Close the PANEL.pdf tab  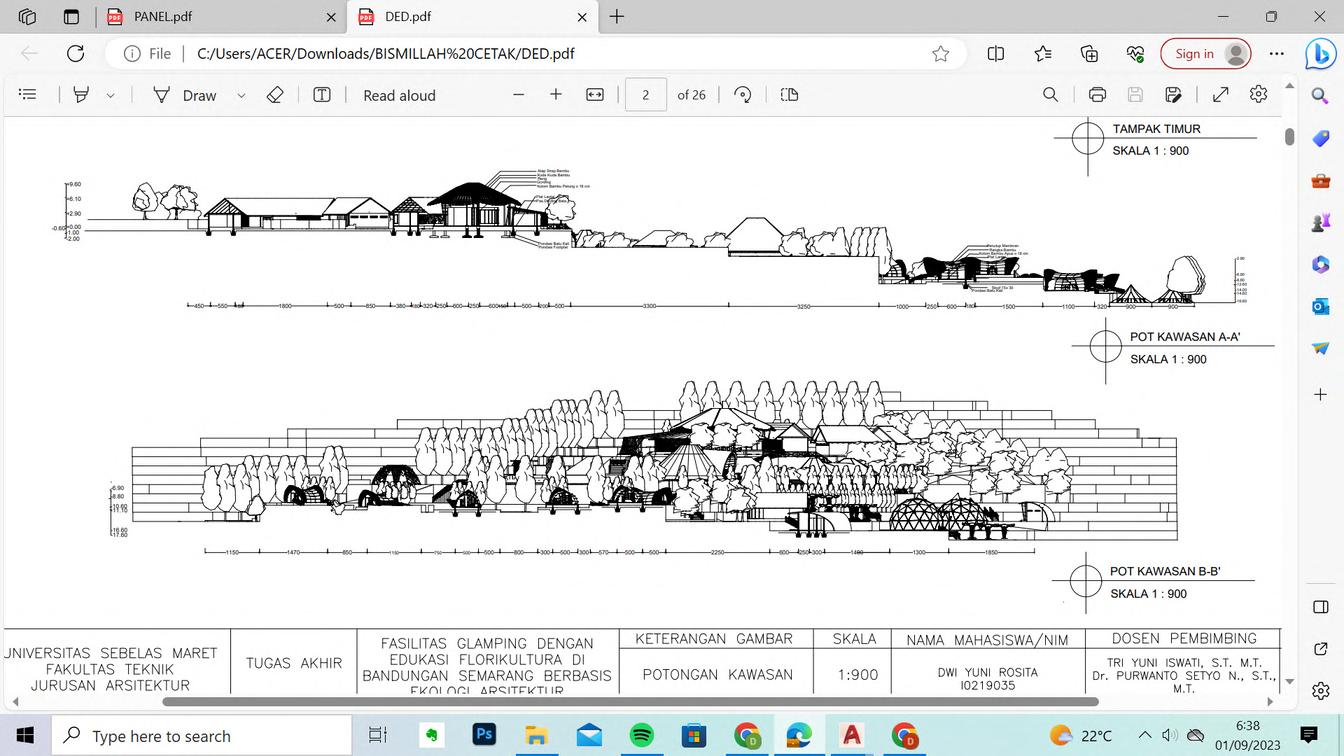click(x=332, y=17)
